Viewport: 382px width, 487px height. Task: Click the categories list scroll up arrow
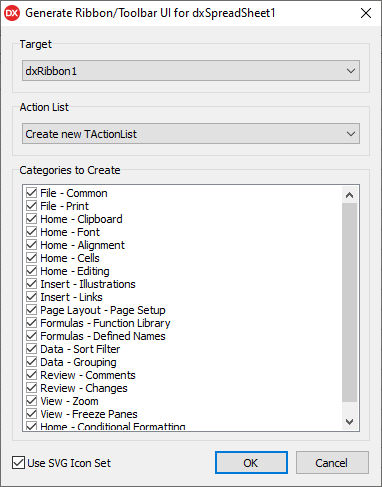click(x=349, y=195)
